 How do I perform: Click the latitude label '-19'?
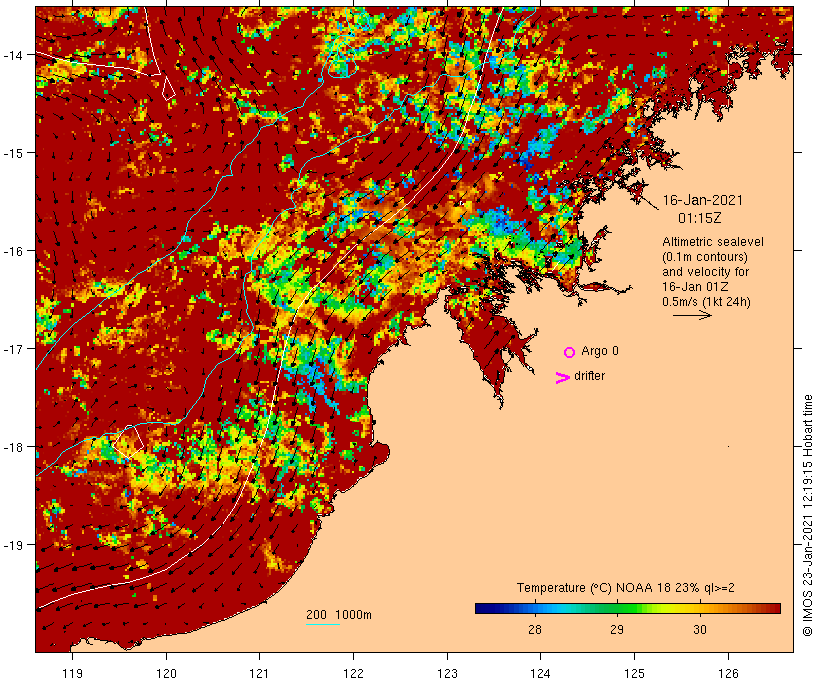pyautogui.click(x=13, y=545)
